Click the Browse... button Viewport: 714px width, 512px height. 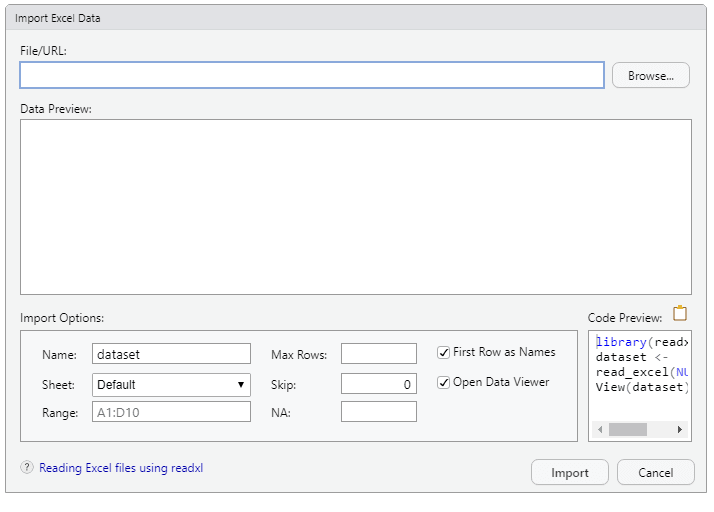[x=651, y=76]
